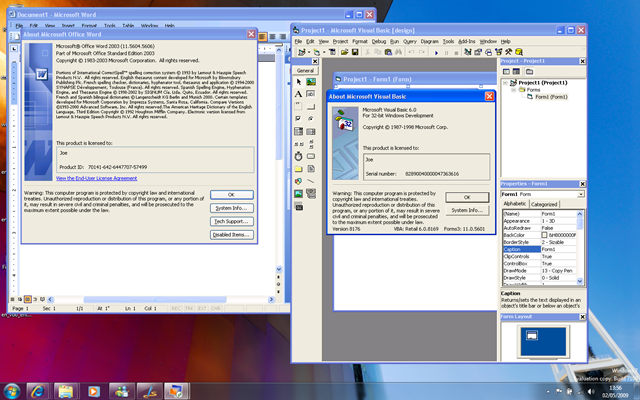Open Diagram menu in Visual Basic
640x400 pixels.
[x=429, y=41]
